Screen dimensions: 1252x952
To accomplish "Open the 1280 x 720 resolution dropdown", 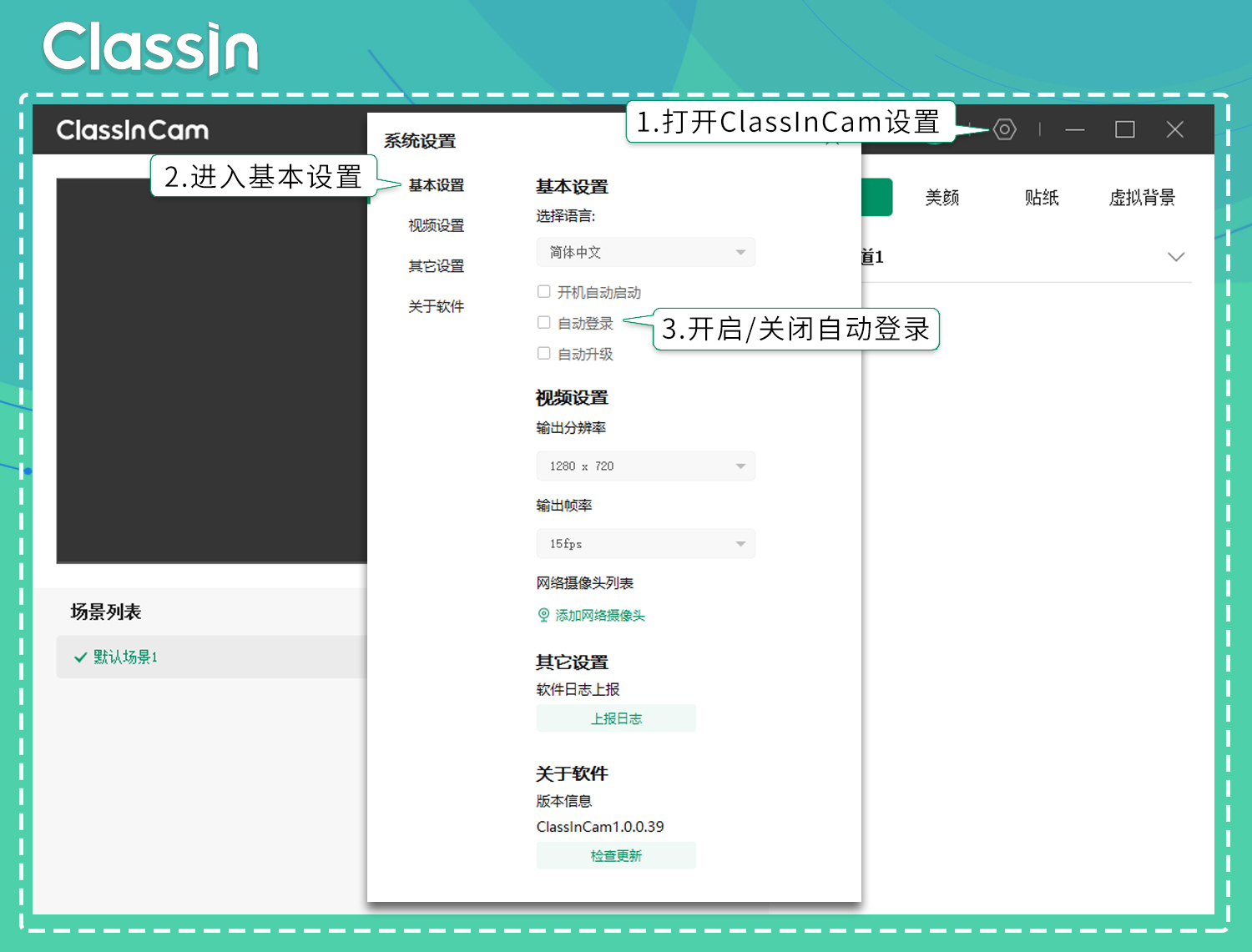I will coord(646,466).
